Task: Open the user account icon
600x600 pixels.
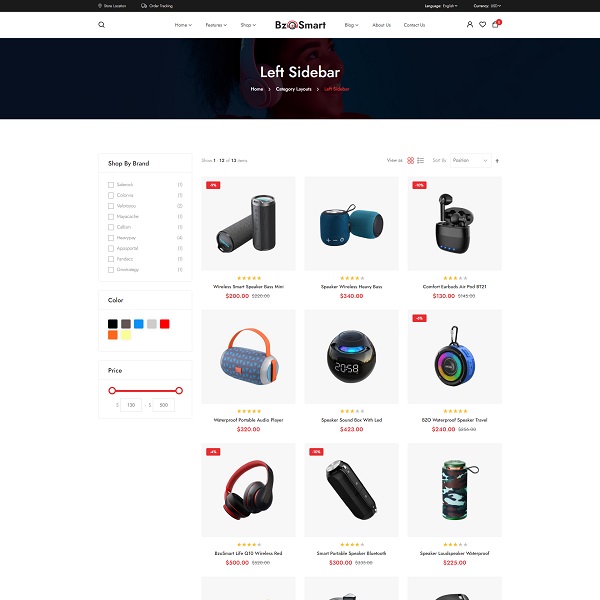Action: [x=470, y=24]
